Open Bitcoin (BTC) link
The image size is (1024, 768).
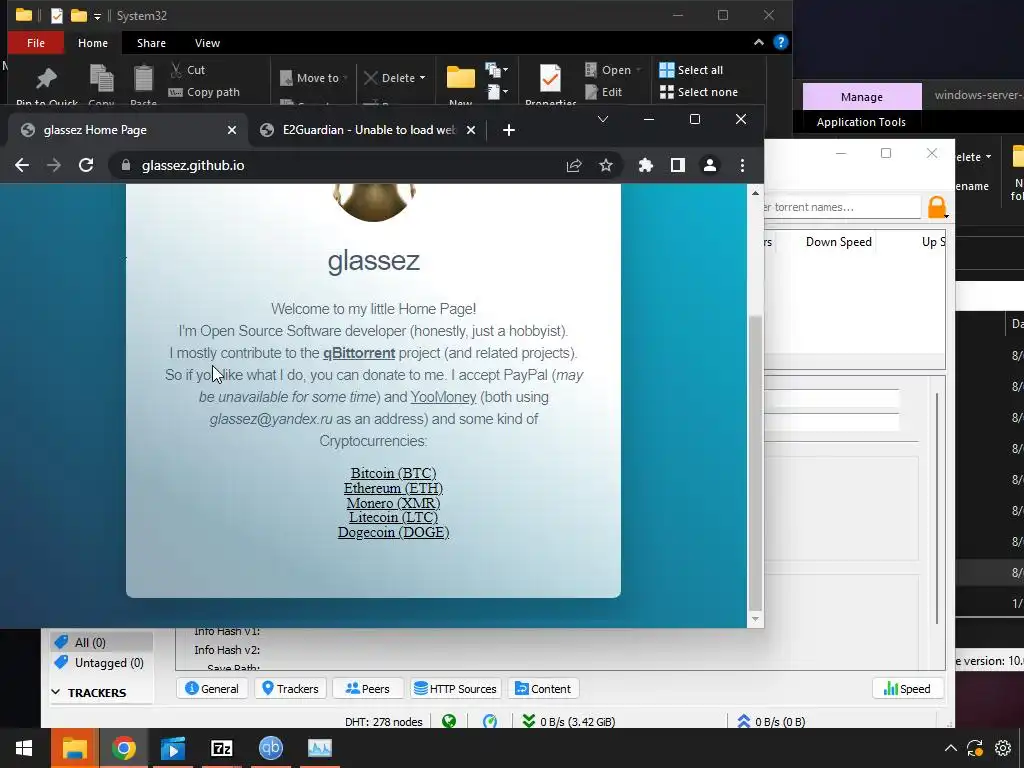tap(393, 473)
